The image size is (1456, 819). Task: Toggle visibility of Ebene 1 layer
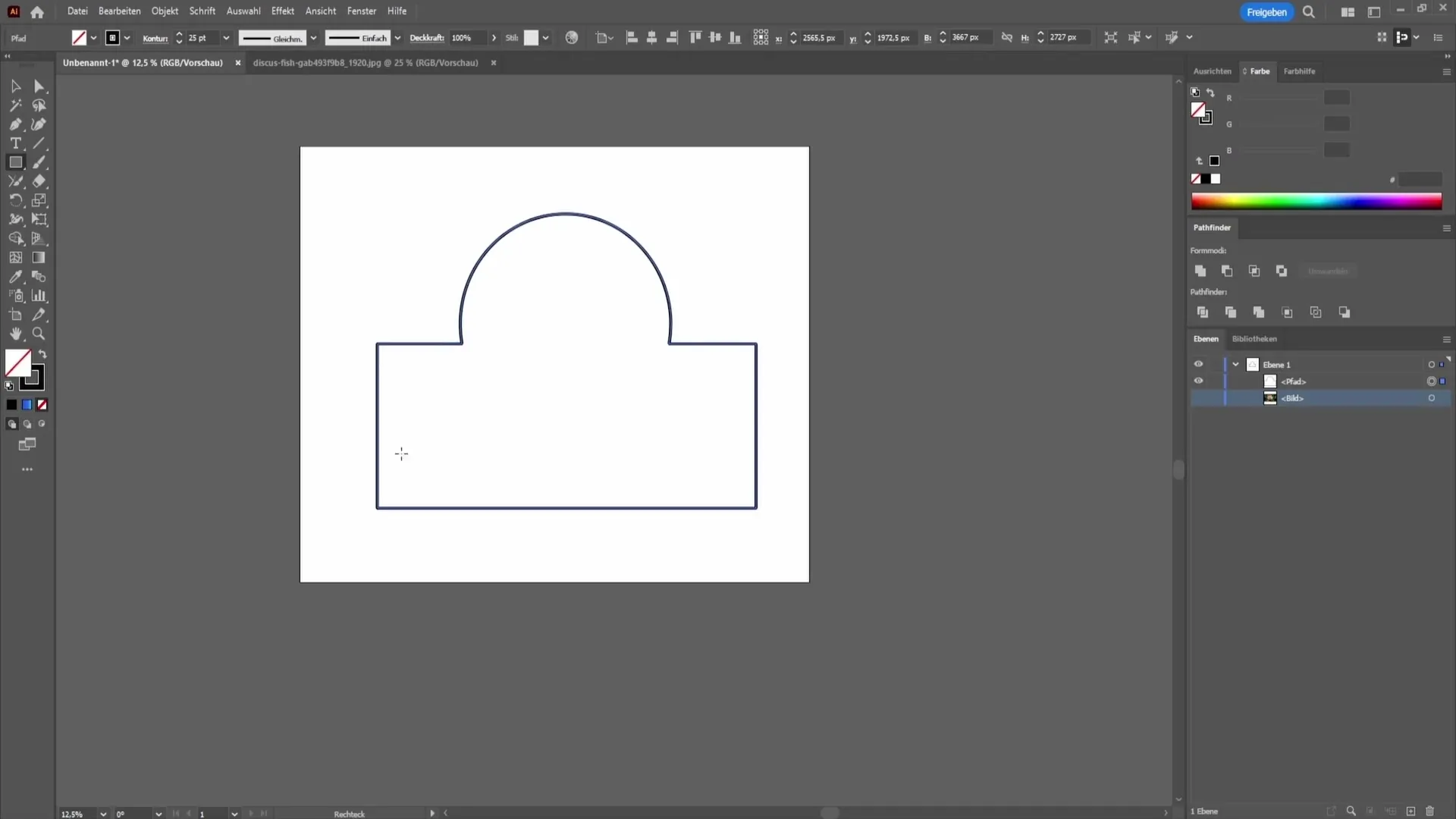pyautogui.click(x=1198, y=365)
